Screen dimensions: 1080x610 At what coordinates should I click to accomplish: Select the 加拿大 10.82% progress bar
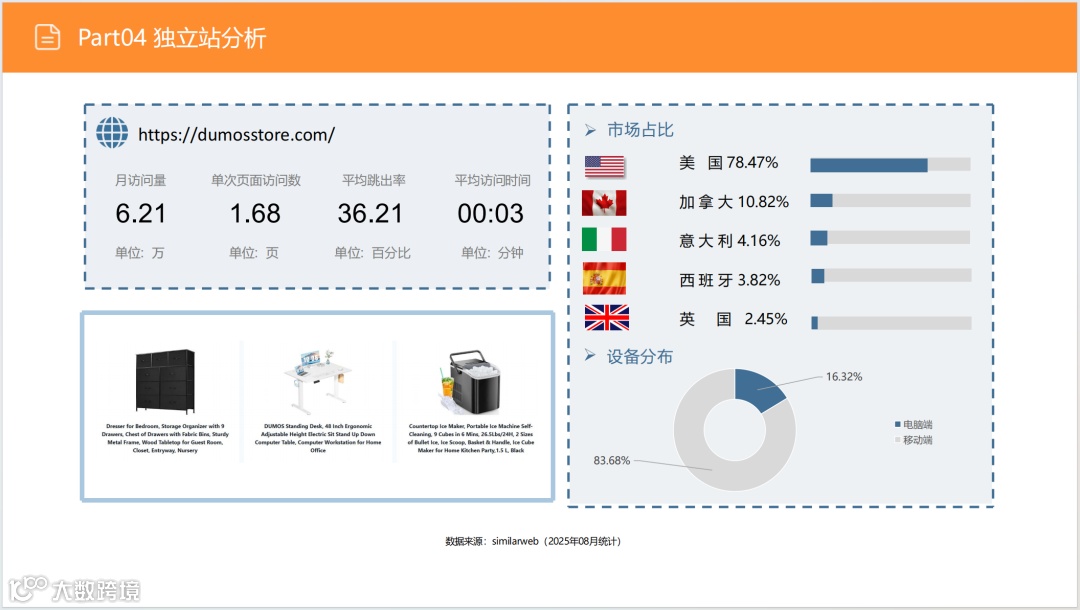point(890,200)
